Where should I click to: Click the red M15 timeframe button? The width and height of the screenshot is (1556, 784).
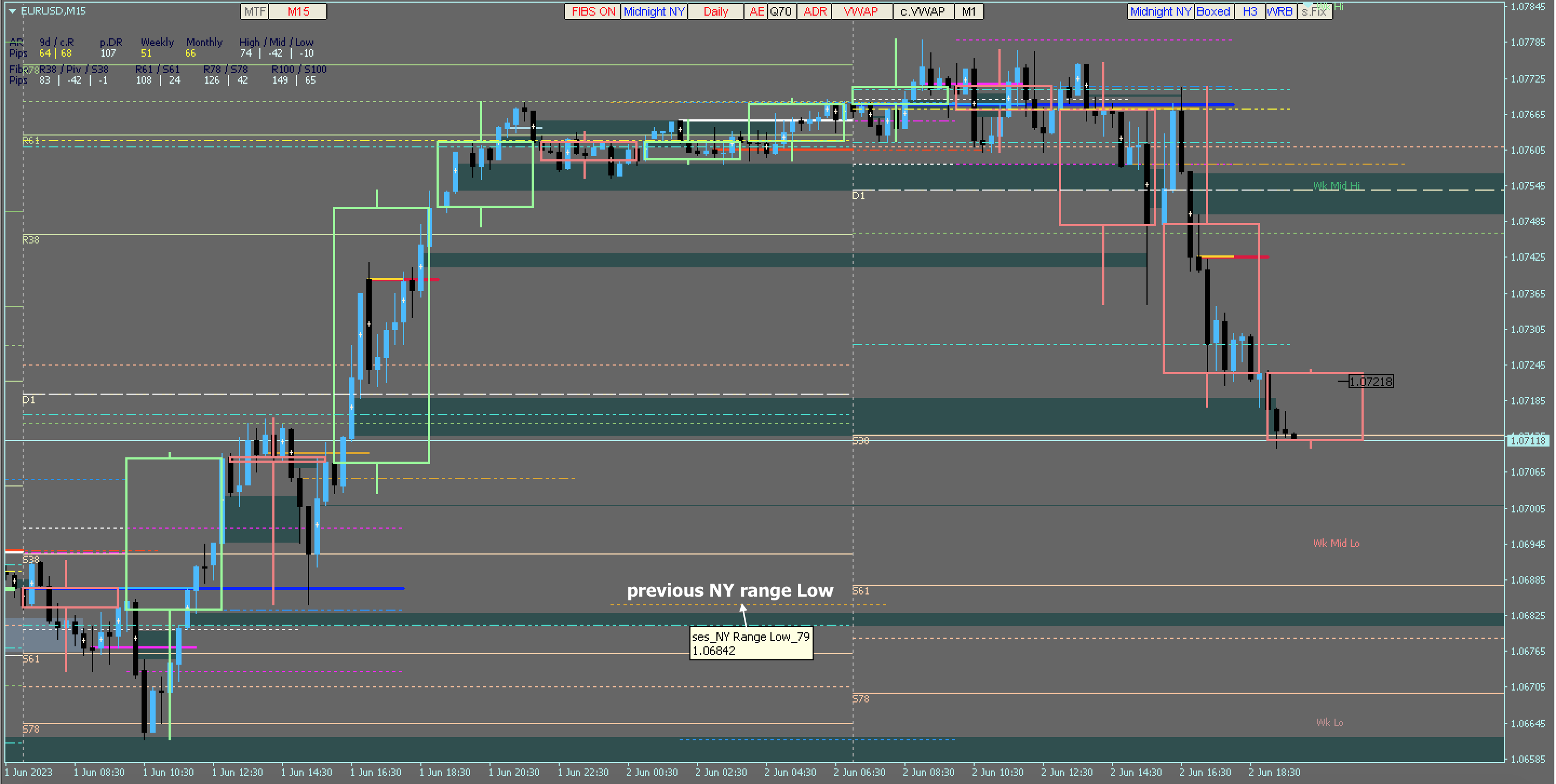[298, 11]
